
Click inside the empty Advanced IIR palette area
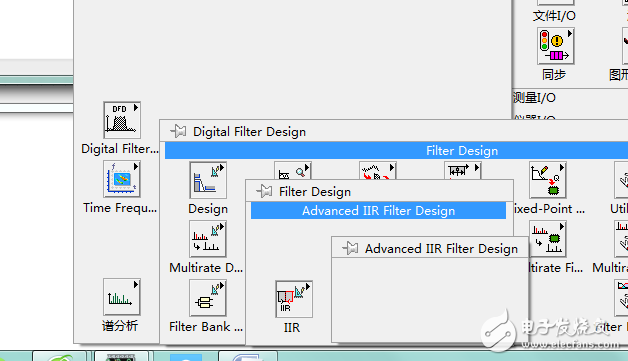pyautogui.click(x=430, y=300)
